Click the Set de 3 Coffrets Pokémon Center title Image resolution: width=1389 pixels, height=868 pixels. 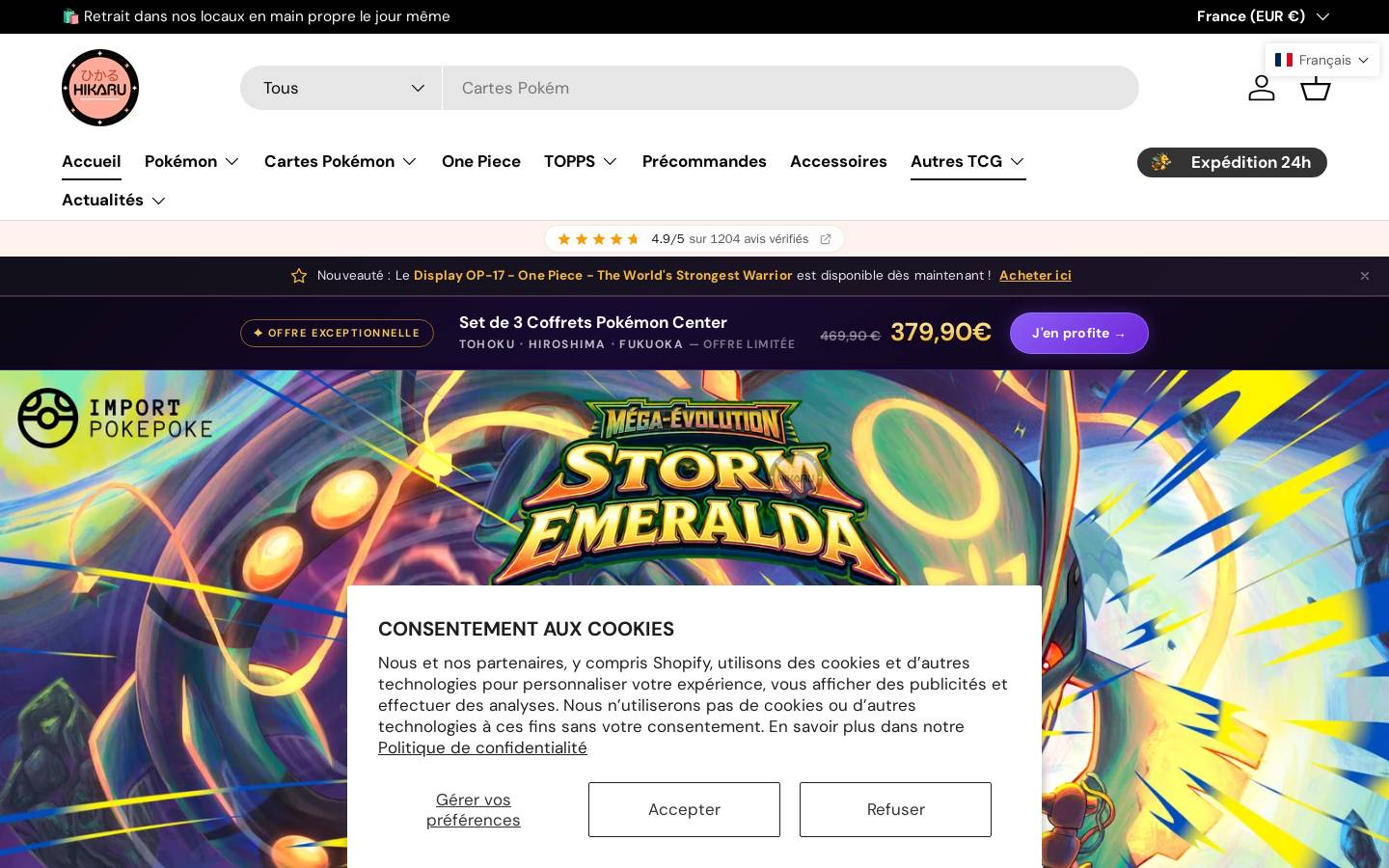click(x=593, y=322)
